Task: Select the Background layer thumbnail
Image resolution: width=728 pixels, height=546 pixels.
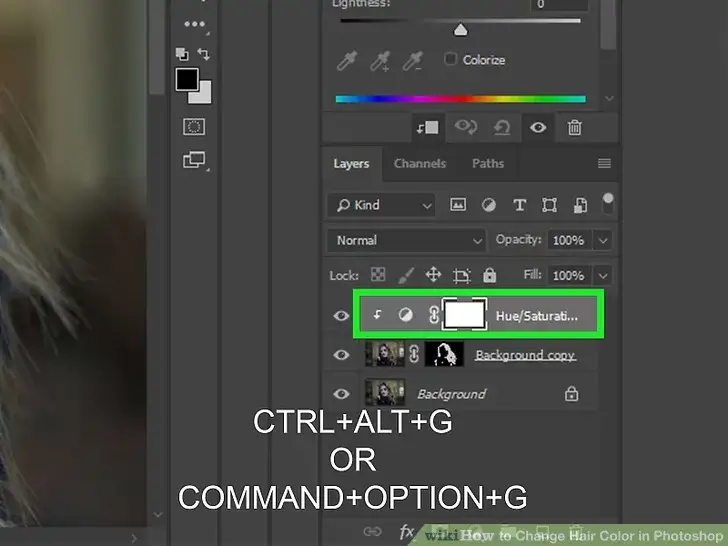Action: 384,393
